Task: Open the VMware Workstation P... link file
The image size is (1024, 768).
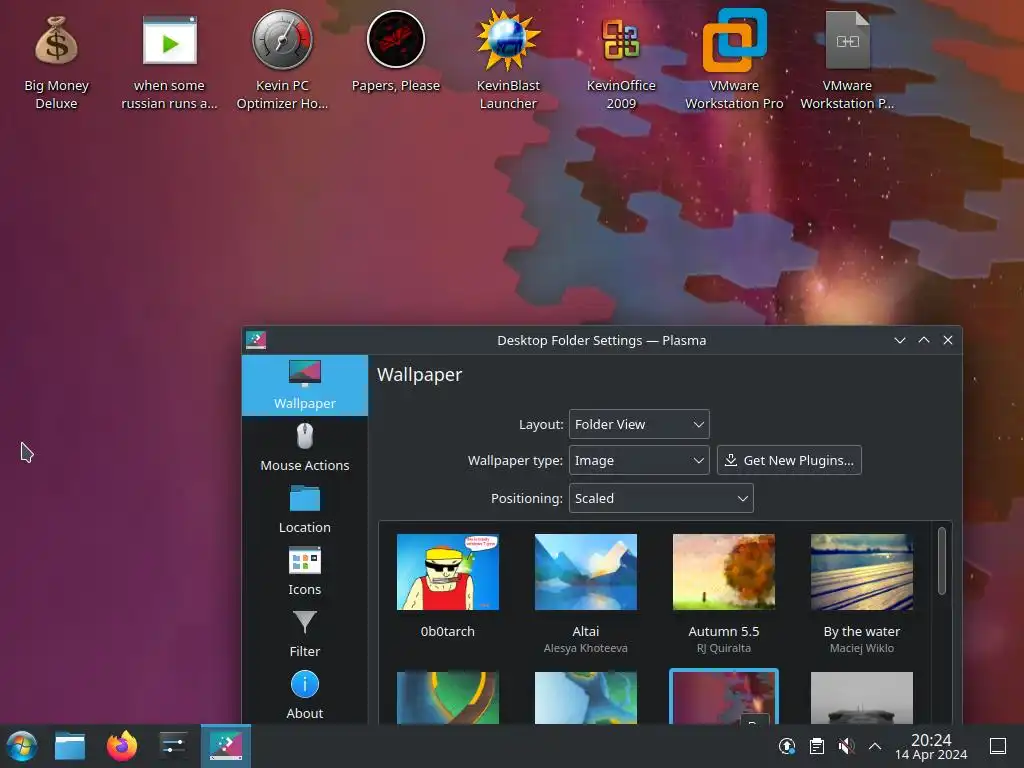Action: [x=847, y=60]
